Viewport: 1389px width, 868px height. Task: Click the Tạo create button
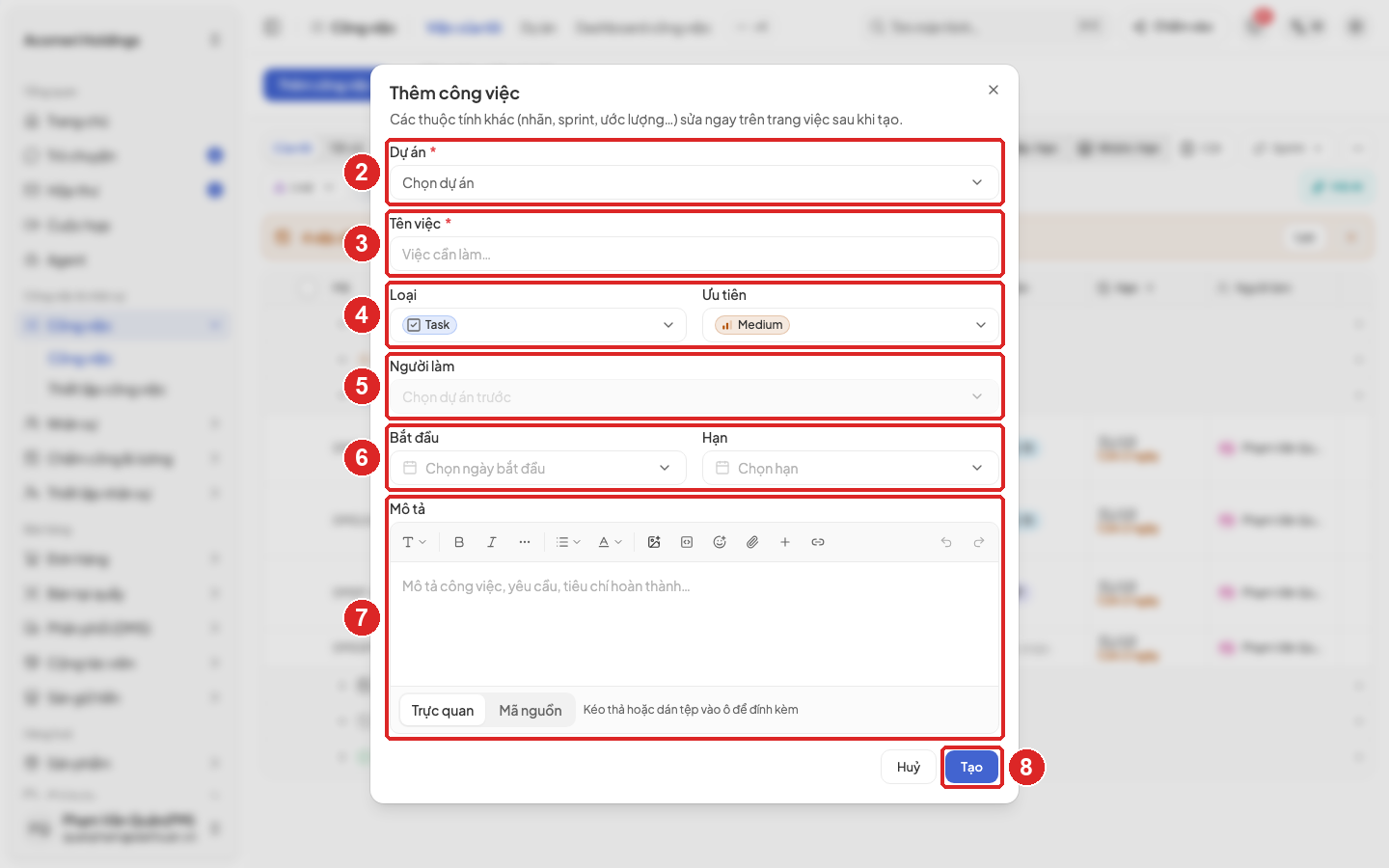971,768
